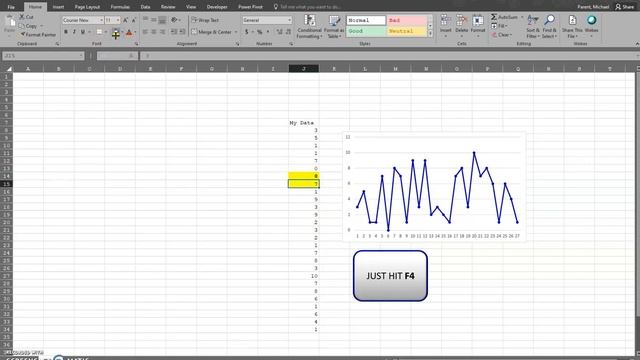Viewport: 640px width, 360px height.
Task: Decrease font size with smaller A
Action: tap(133, 20)
